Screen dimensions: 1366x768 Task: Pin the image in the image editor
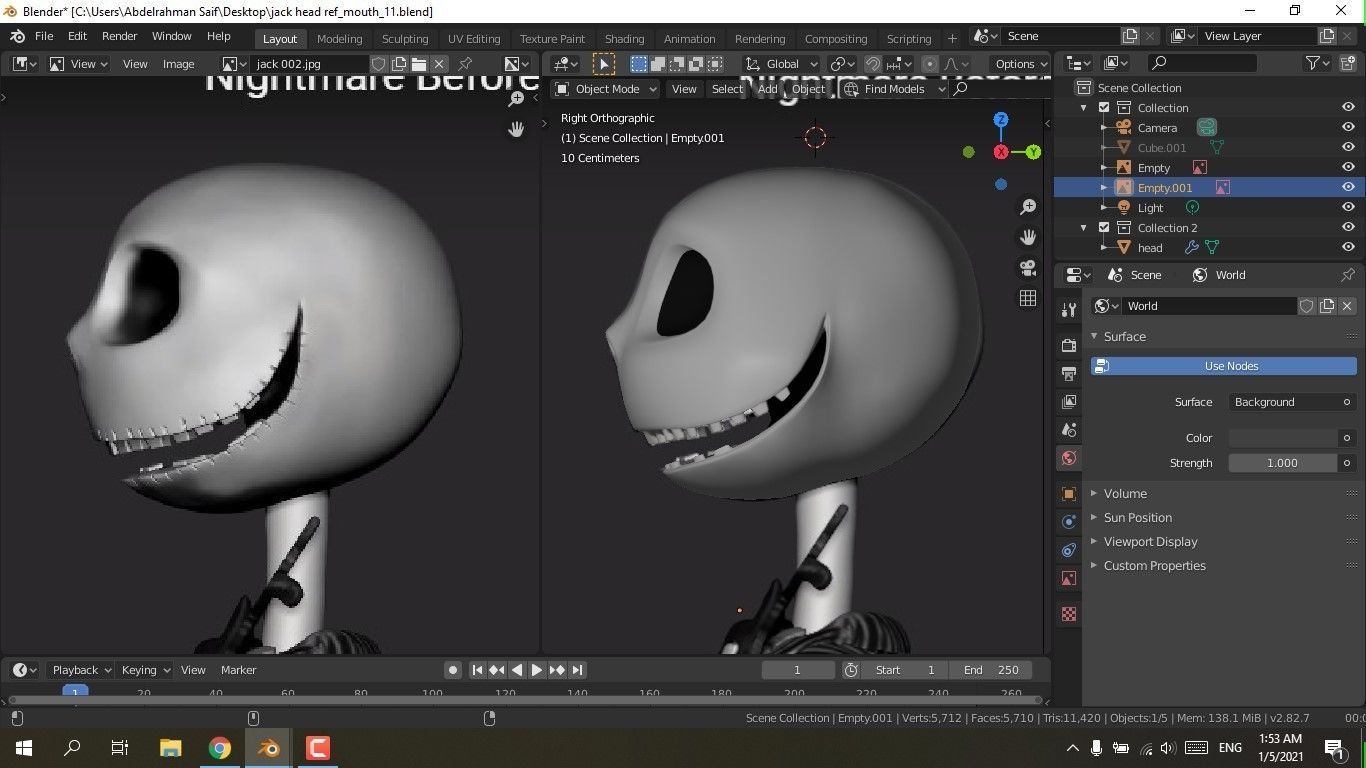click(x=465, y=64)
